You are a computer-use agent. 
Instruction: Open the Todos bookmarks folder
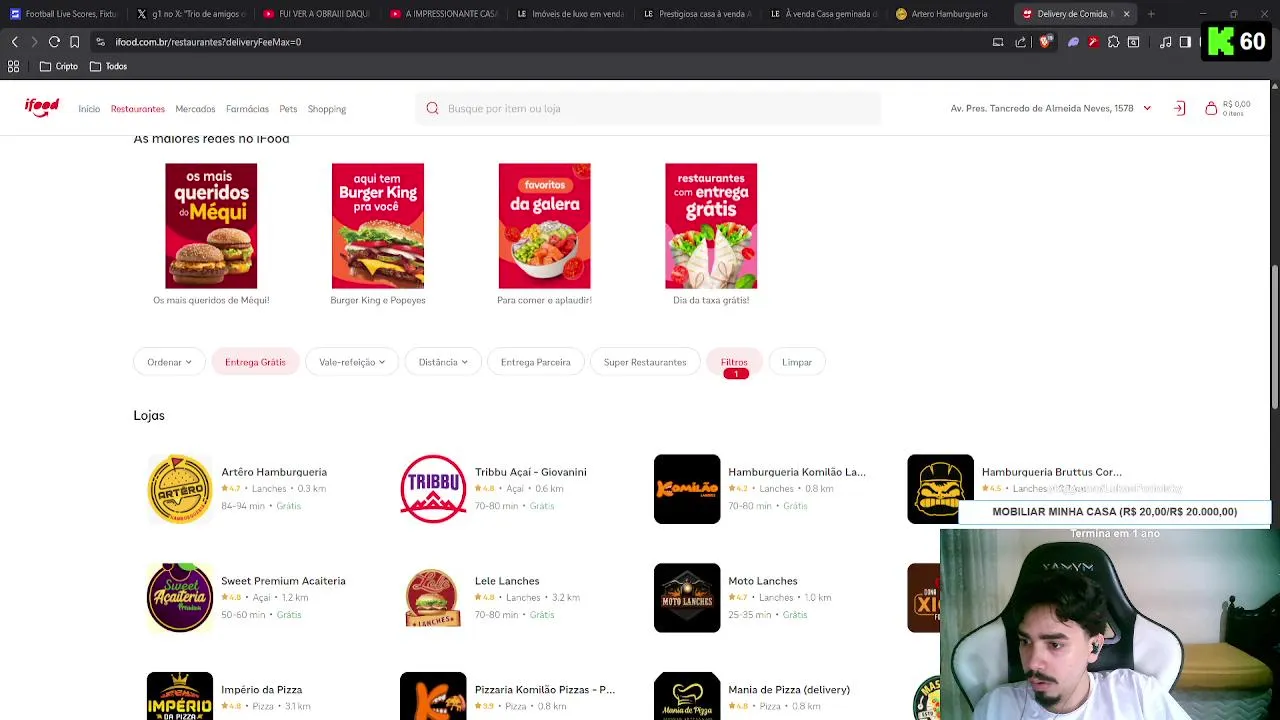point(109,66)
